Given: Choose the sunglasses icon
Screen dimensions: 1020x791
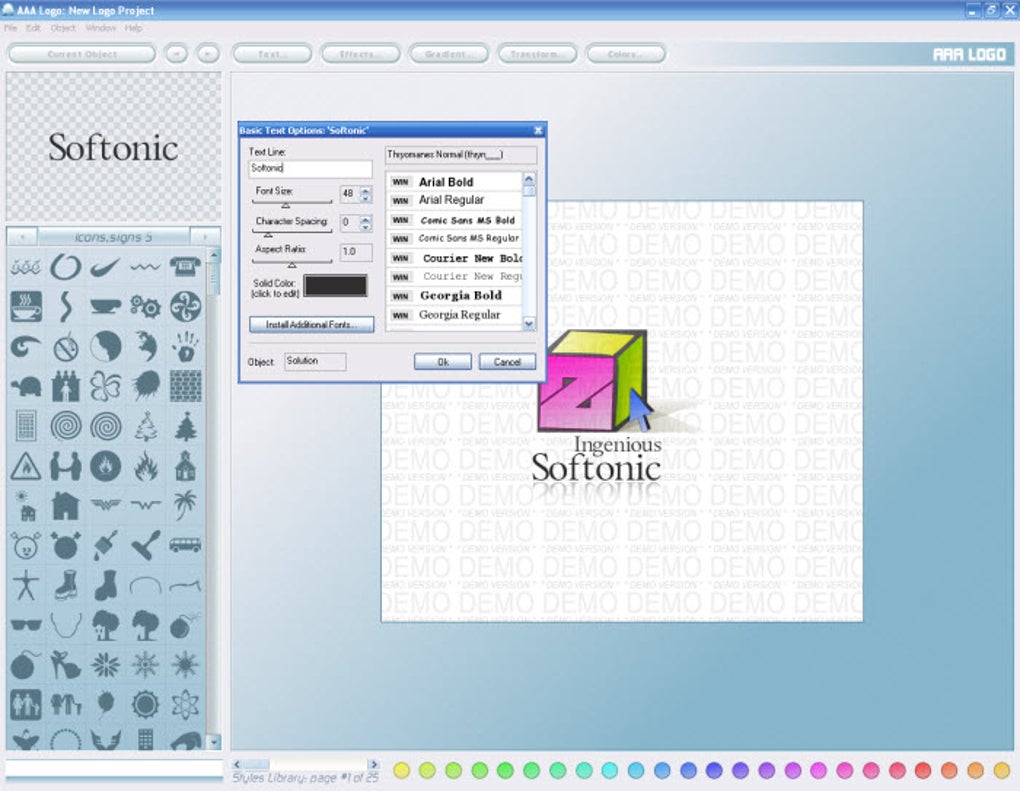Looking at the screenshot, I should [26, 626].
